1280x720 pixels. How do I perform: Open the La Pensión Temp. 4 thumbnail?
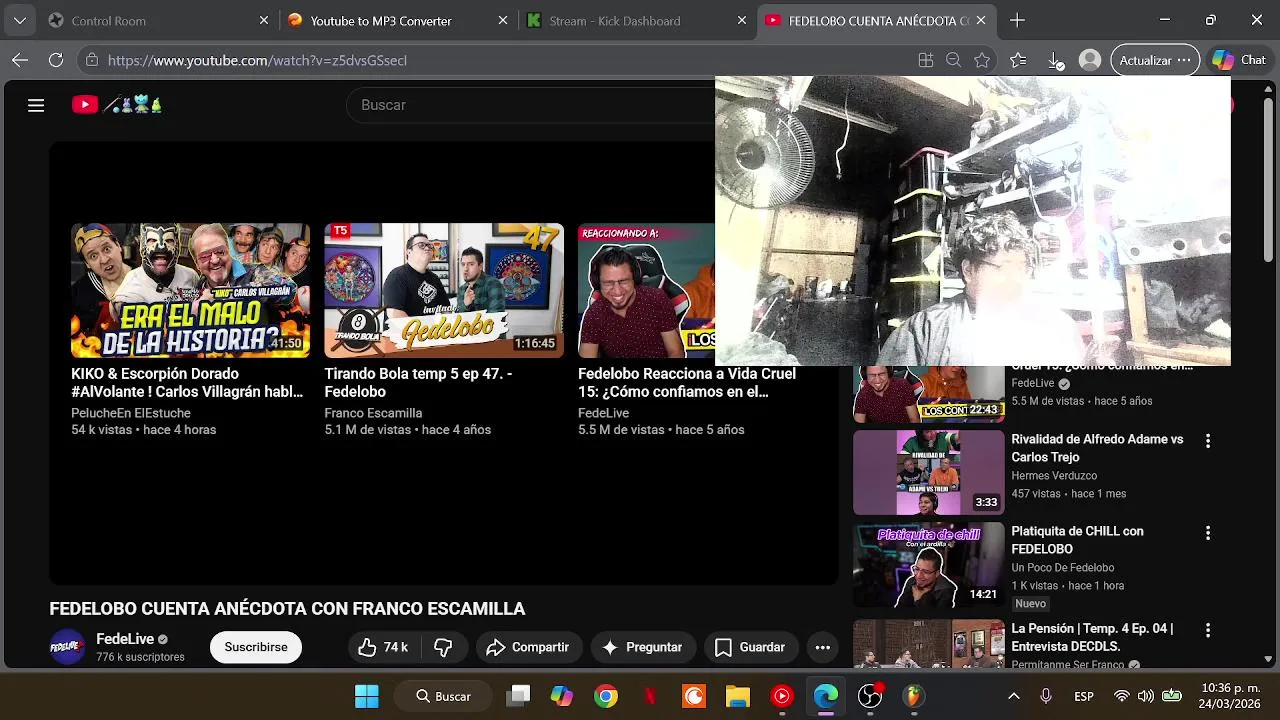pos(928,644)
